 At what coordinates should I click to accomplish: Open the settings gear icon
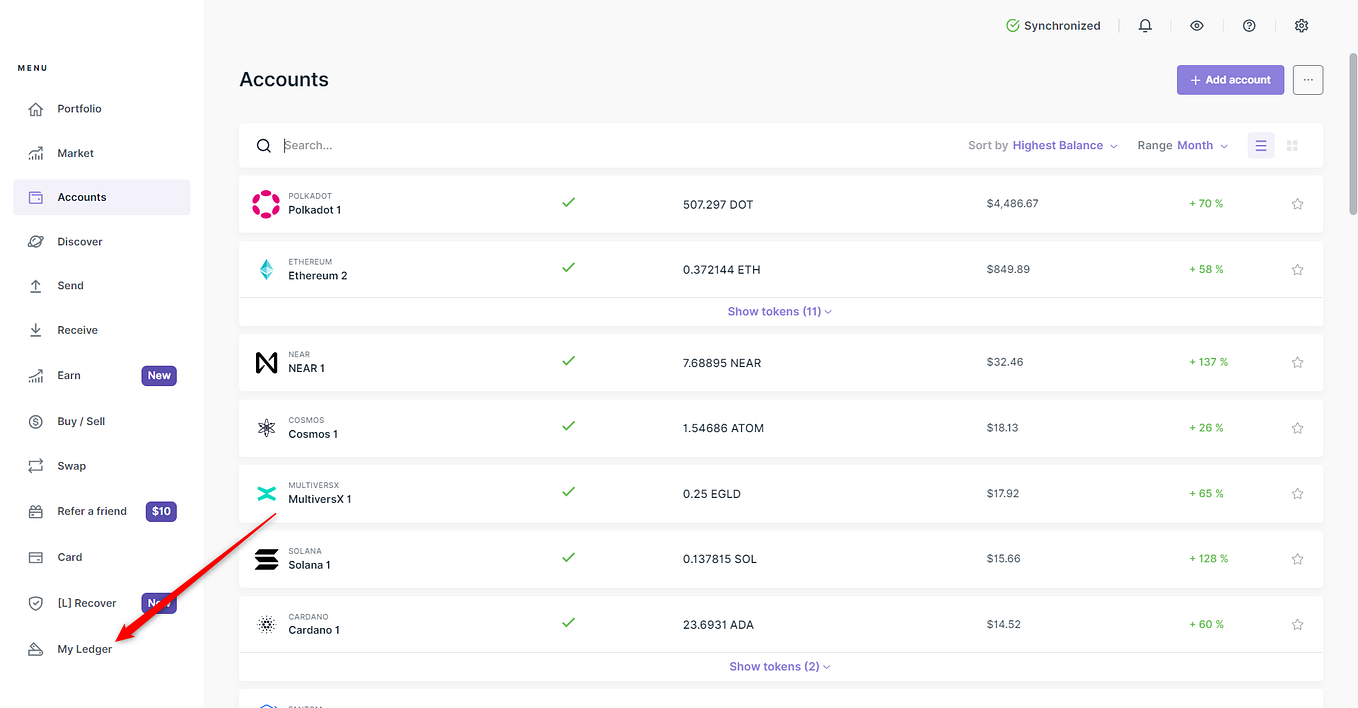[x=1301, y=26]
